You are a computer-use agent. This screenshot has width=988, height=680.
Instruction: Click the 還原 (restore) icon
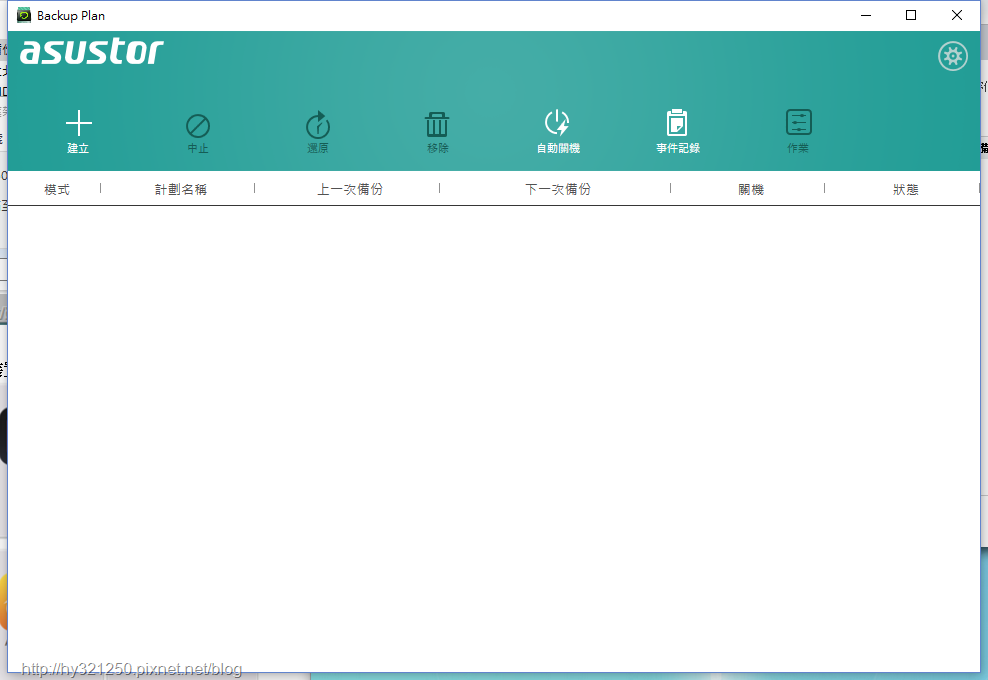point(318,125)
